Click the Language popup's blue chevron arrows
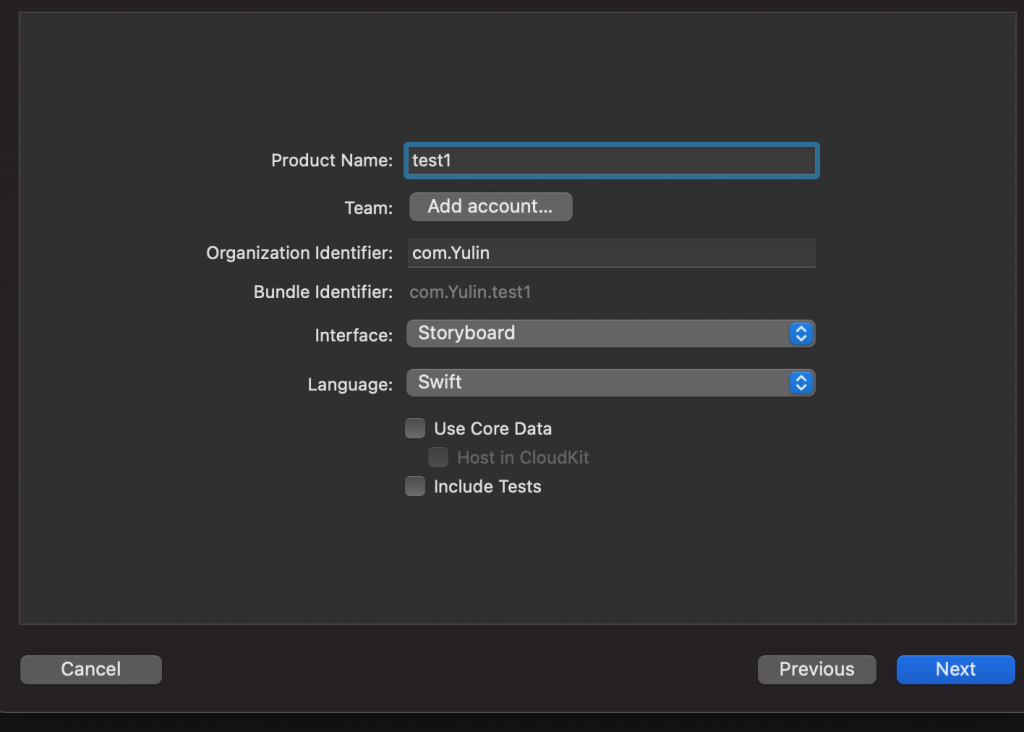The width and height of the screenshot is (1024, 732). tap(800, 383)
